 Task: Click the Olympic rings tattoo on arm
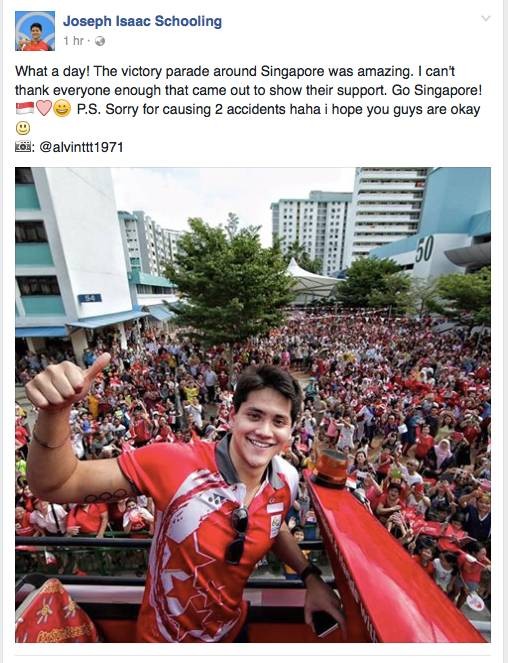click(x=106, y=496)
